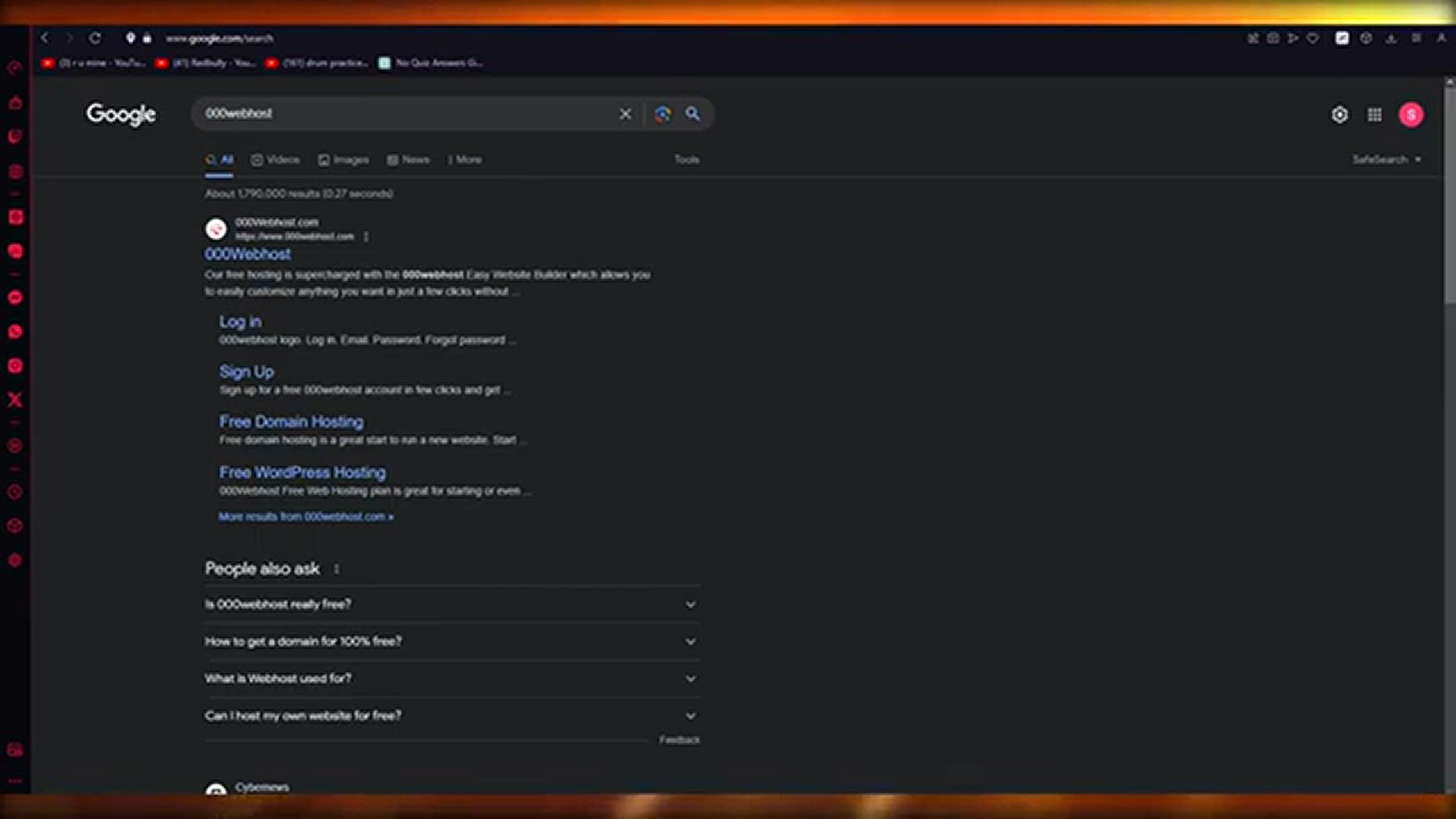Click People also ask options dots

pos(337,569)
